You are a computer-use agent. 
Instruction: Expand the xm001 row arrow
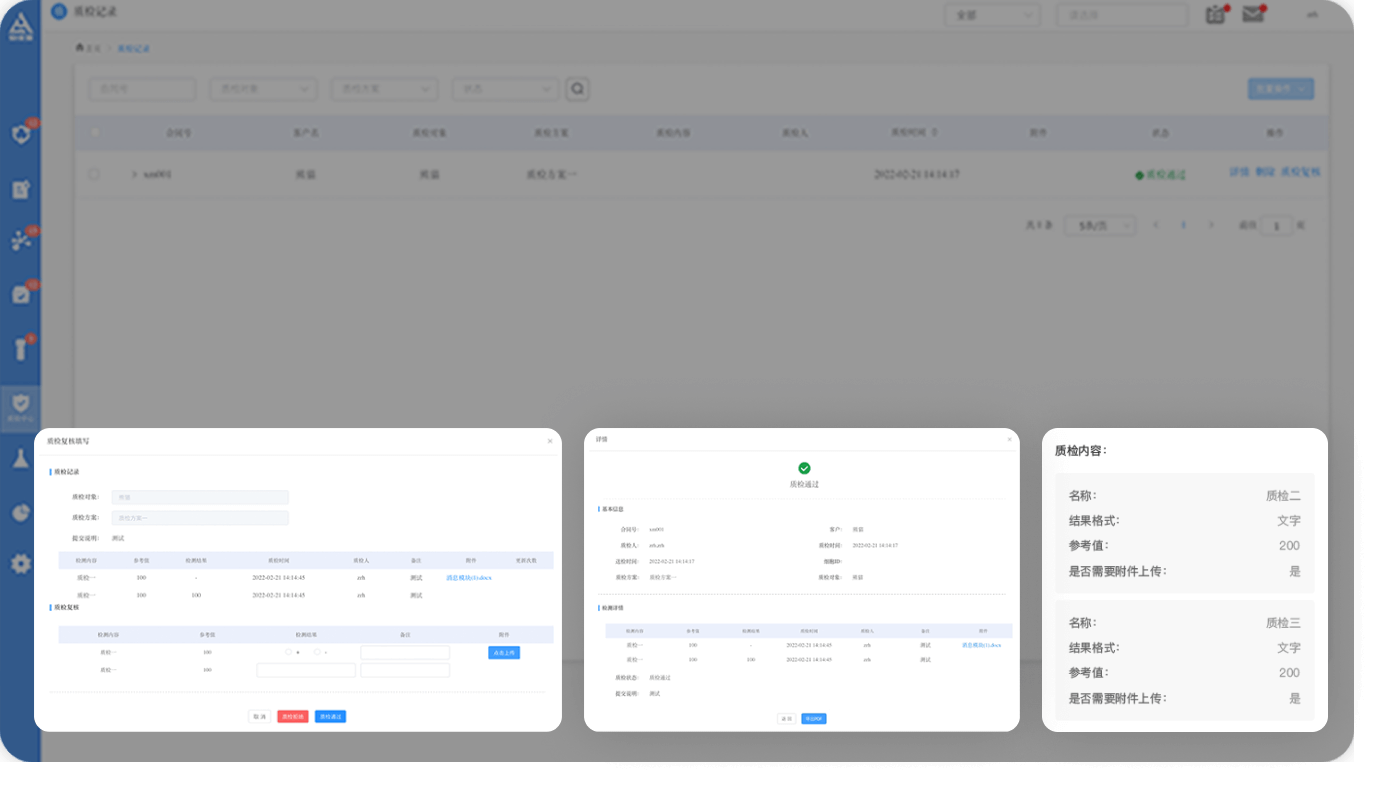tap(134, 174)
